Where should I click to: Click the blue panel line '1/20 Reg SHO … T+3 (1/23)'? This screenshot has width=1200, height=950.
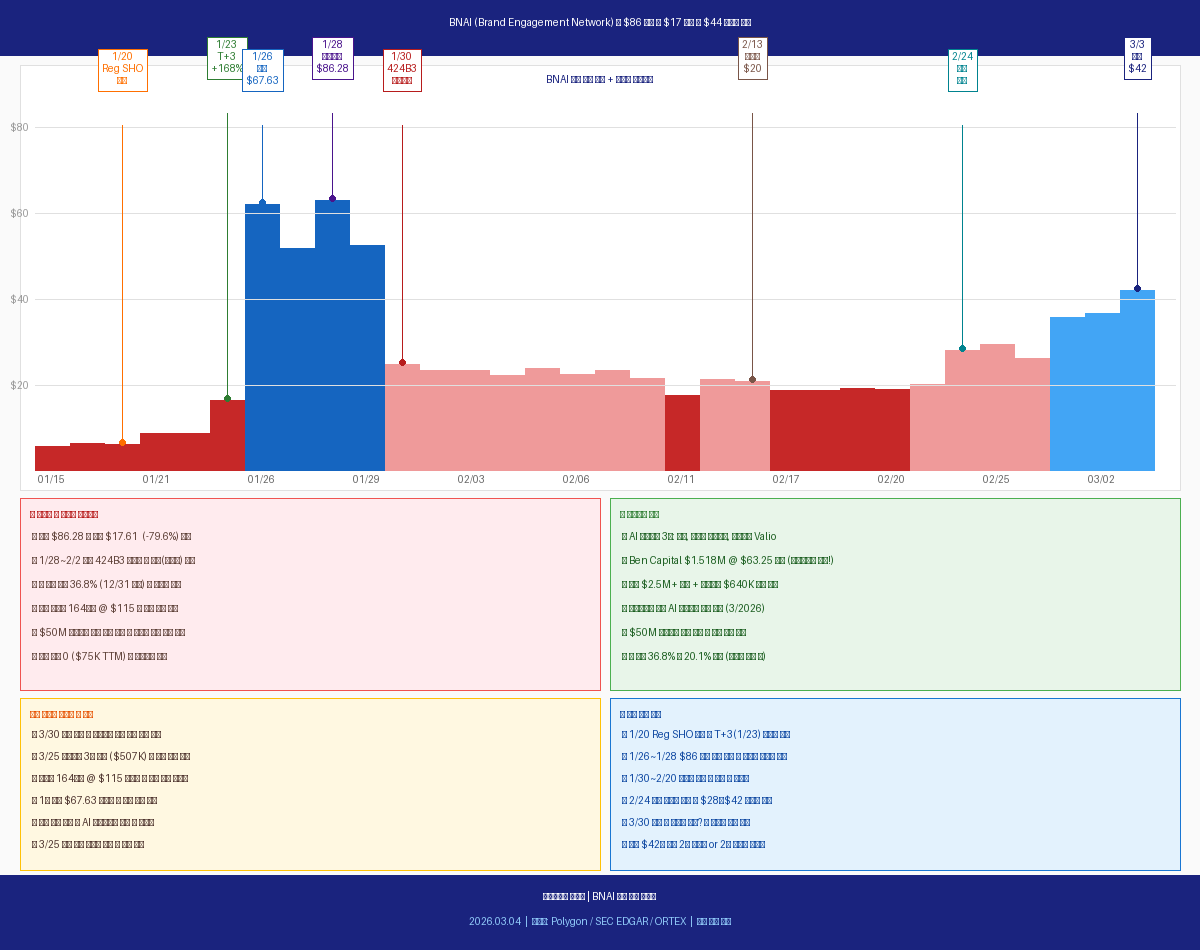(x=706, y=734)
